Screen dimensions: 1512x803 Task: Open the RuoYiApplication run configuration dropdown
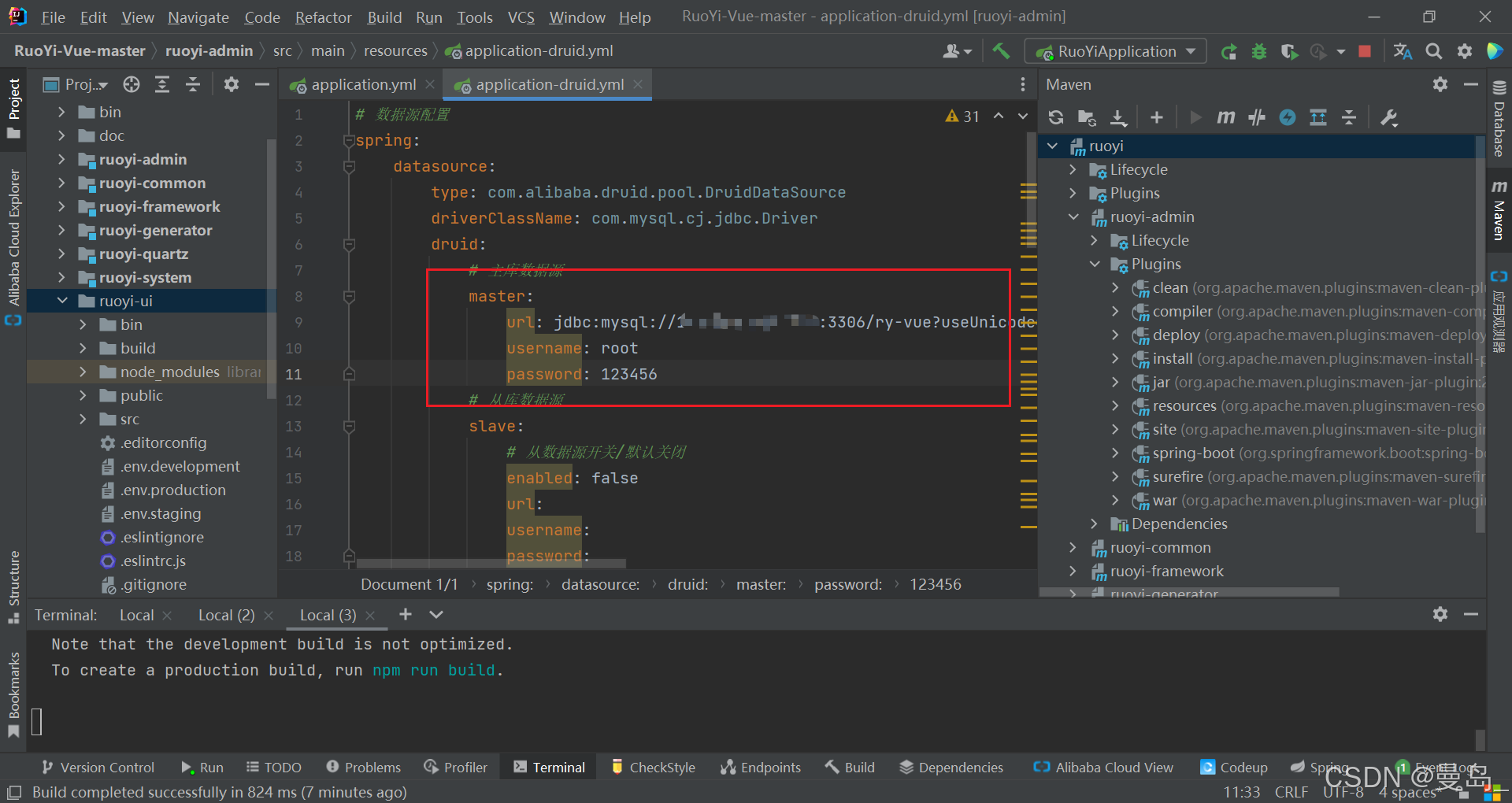[x=1115, y=51]
